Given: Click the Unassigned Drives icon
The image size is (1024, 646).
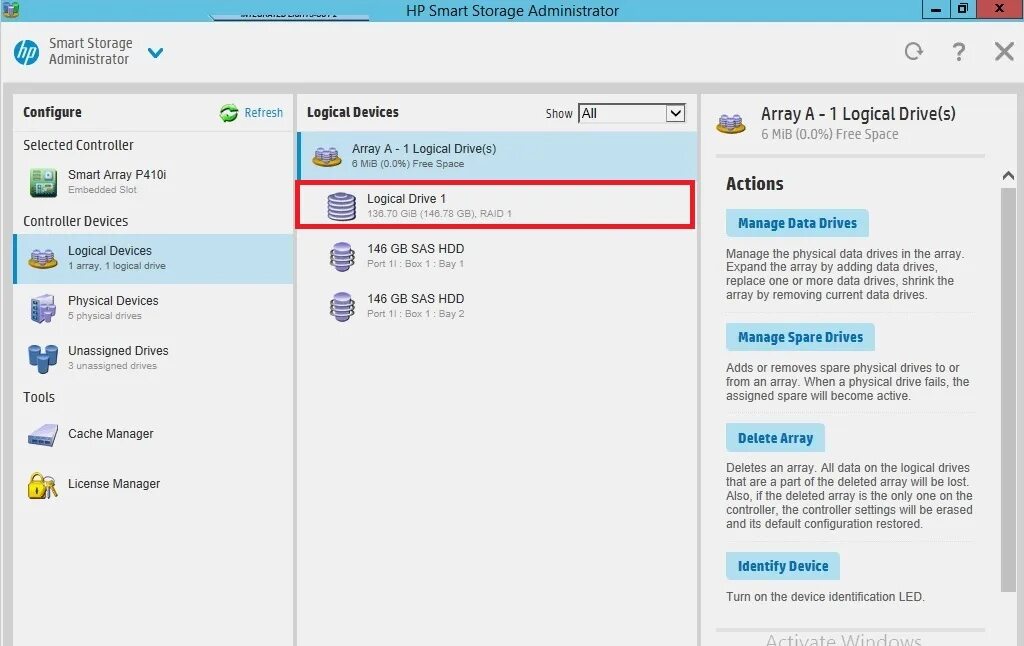Looking at the screenshot, I should pos(43,359).
